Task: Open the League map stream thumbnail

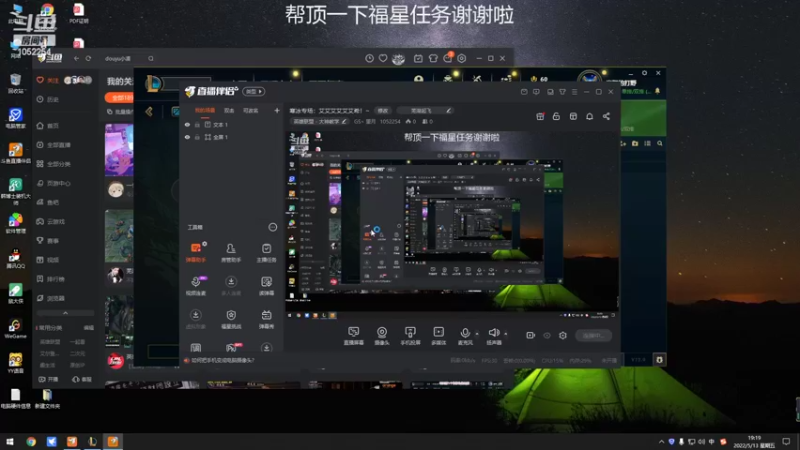Action: tap(119, 236)
